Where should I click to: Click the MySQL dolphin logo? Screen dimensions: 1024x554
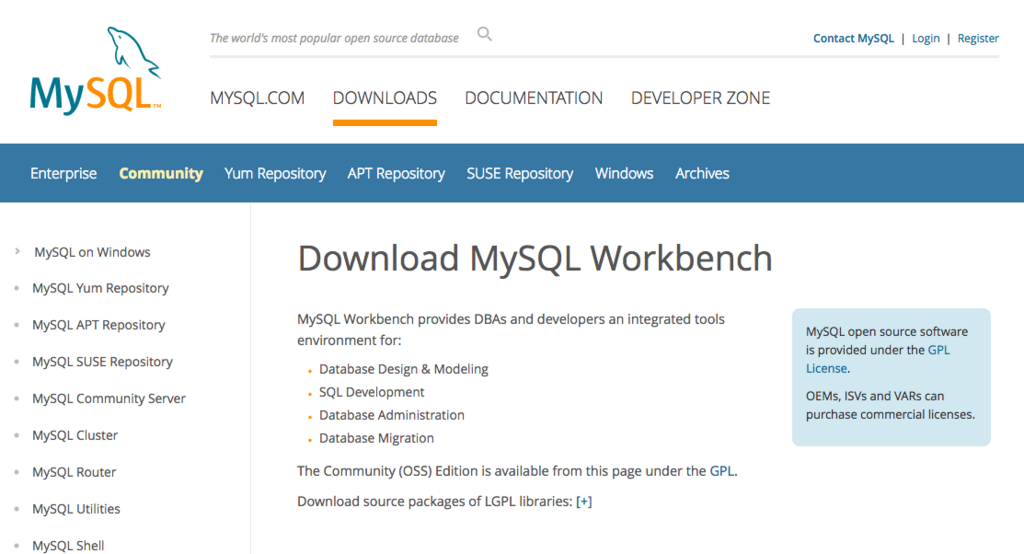pyautogui.click(x=95, y=71)
